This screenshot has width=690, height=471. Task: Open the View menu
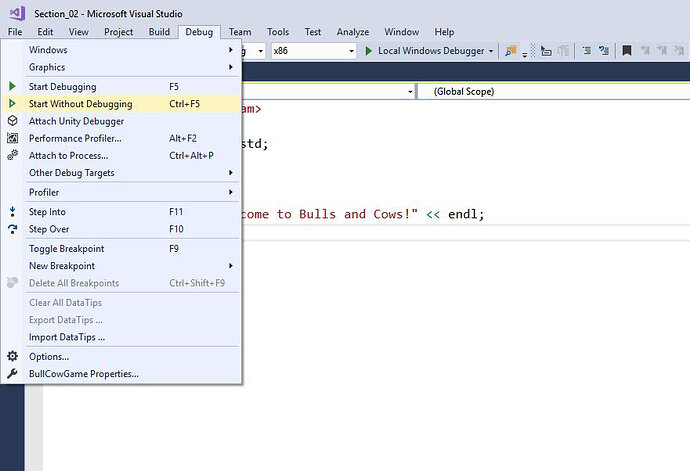pos(78,32)
